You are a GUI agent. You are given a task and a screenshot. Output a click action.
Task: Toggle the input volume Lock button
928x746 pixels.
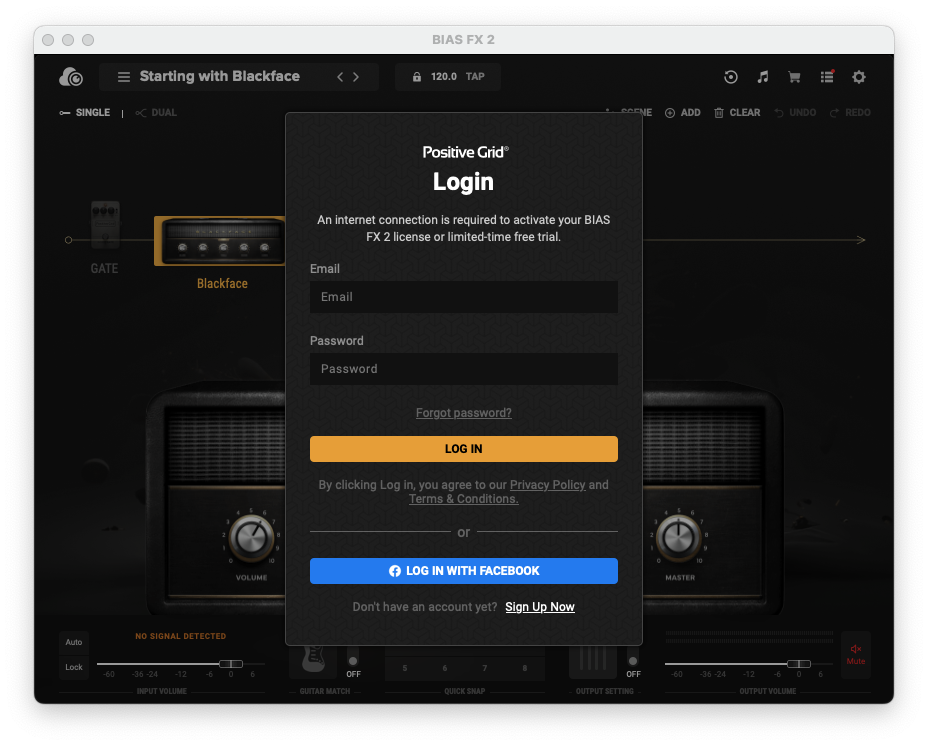pyautogui.click(x=74, y=667)
